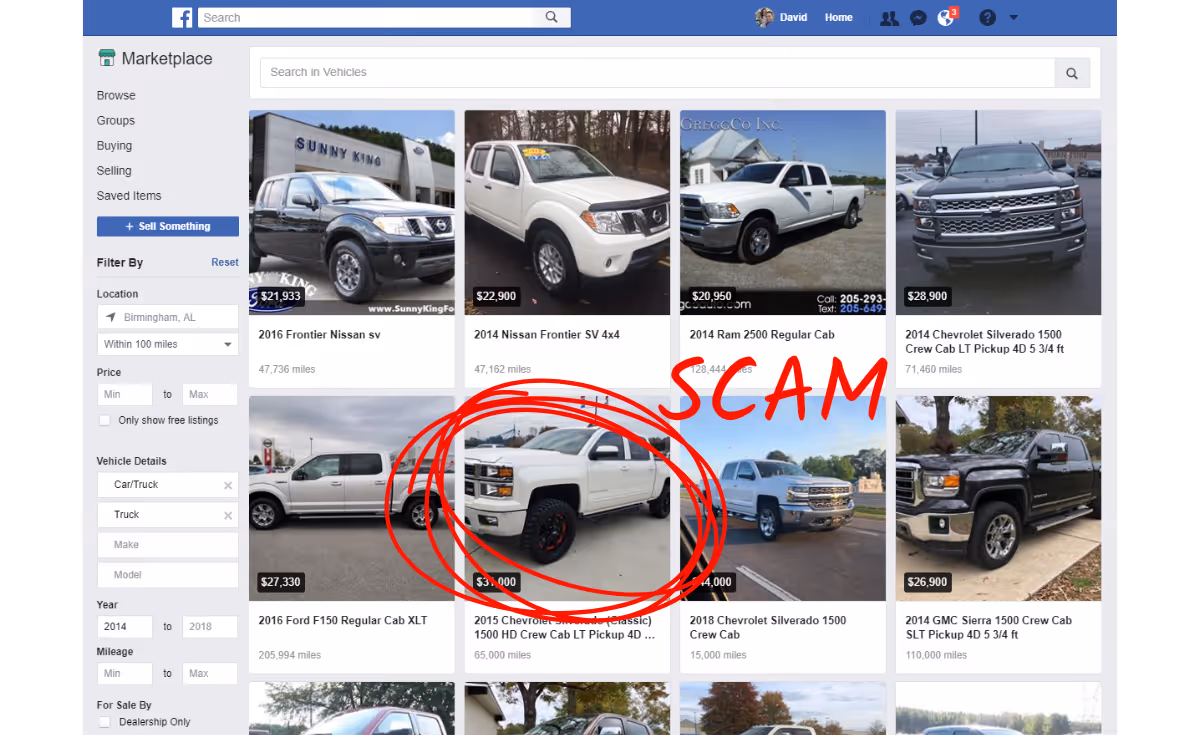Open Selling in Marketplace sidebar
This screenshot has width=1200, height=750.
[114, 171]
